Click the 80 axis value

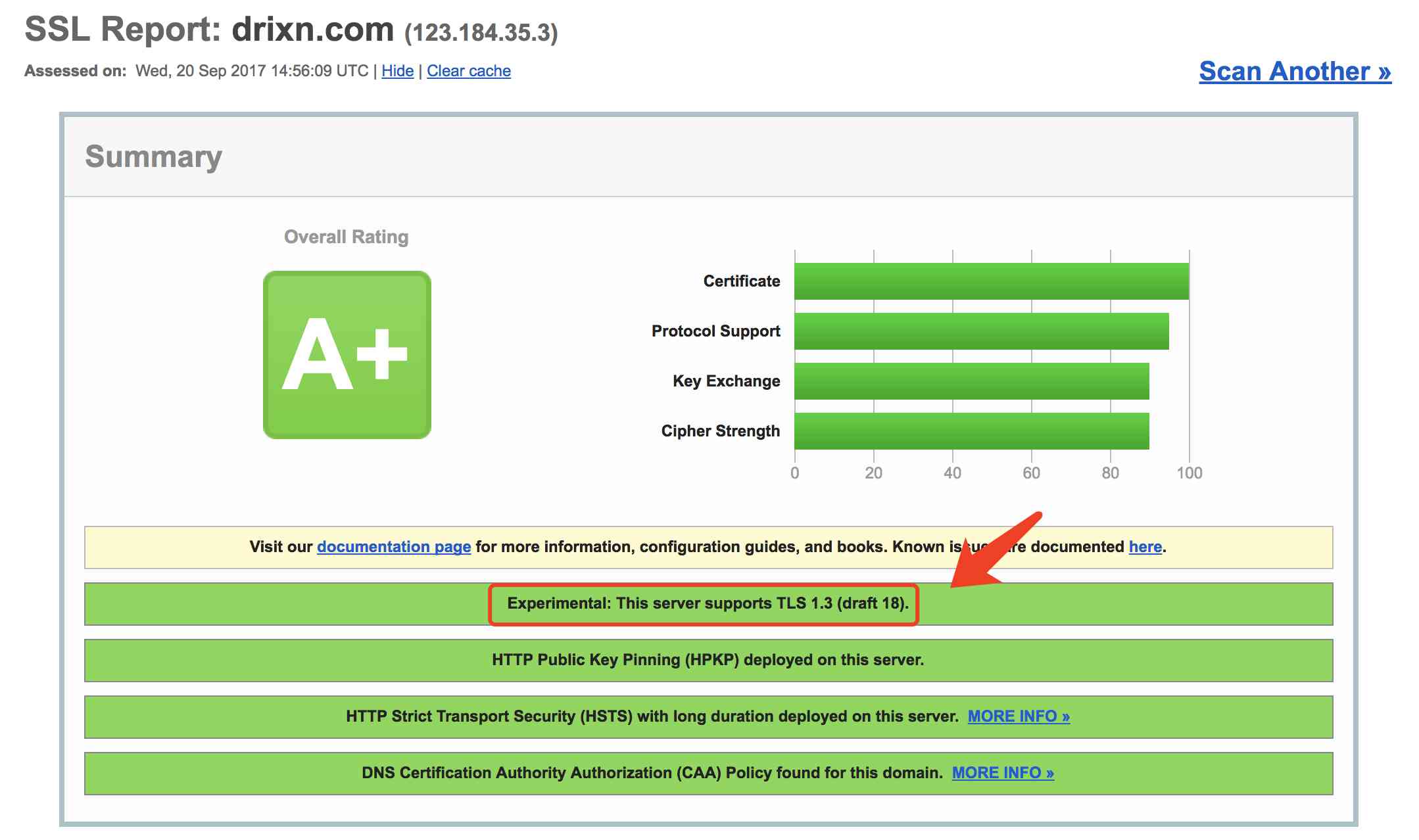click(x=1111, y=473)
